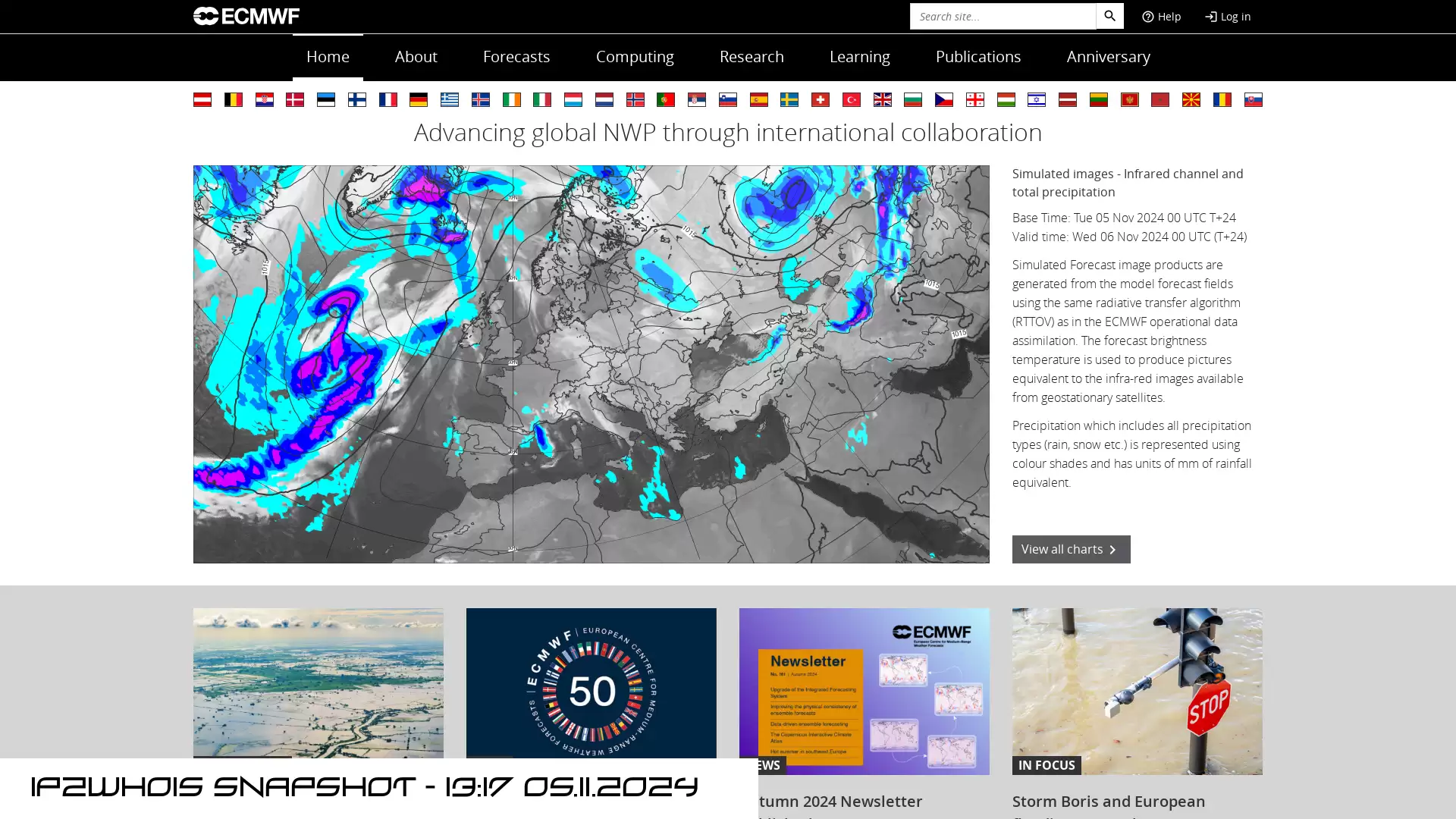Click the Help icon

[x=1148, y=16]
